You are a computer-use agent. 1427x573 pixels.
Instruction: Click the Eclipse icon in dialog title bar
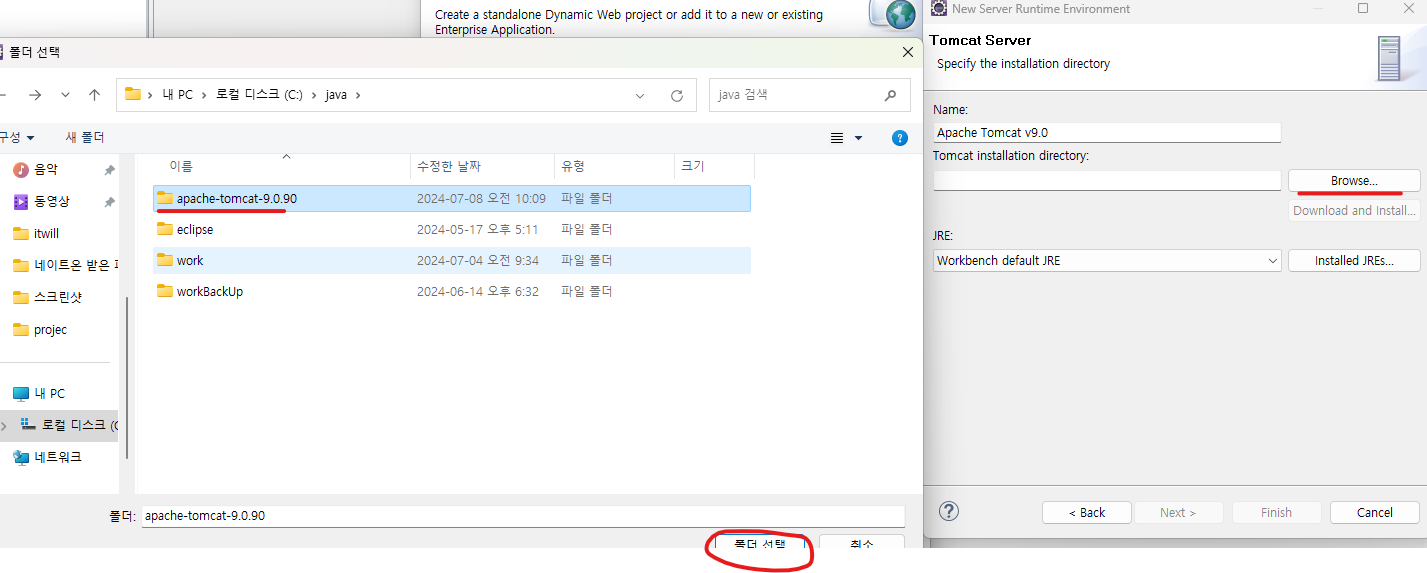coord(939,9)
